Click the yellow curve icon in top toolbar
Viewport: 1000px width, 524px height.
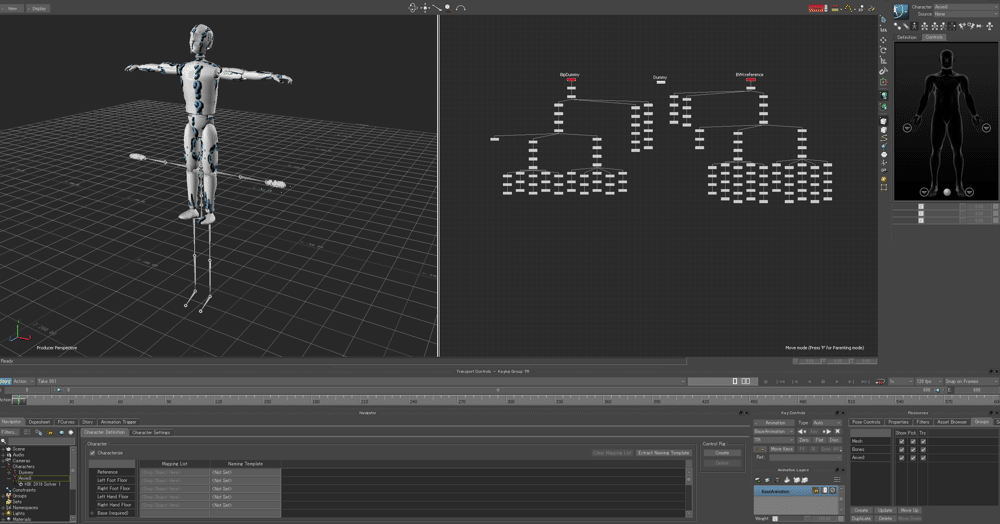848,8
